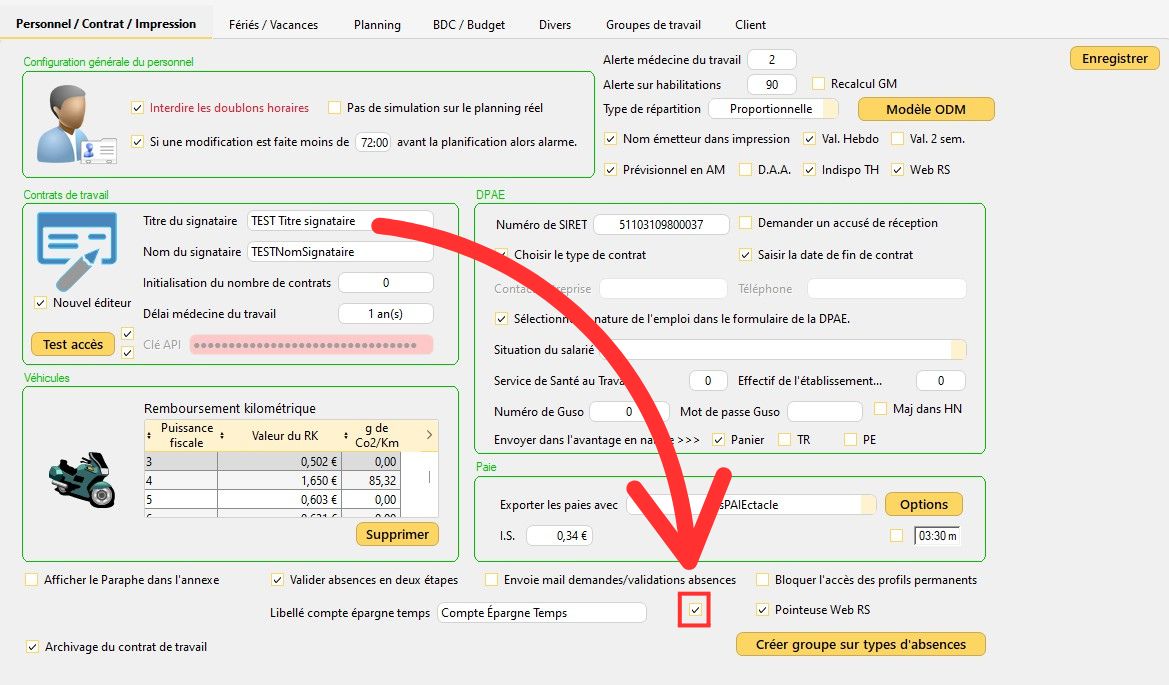
Task: Switch to the Planning tab
Action: 377,24
